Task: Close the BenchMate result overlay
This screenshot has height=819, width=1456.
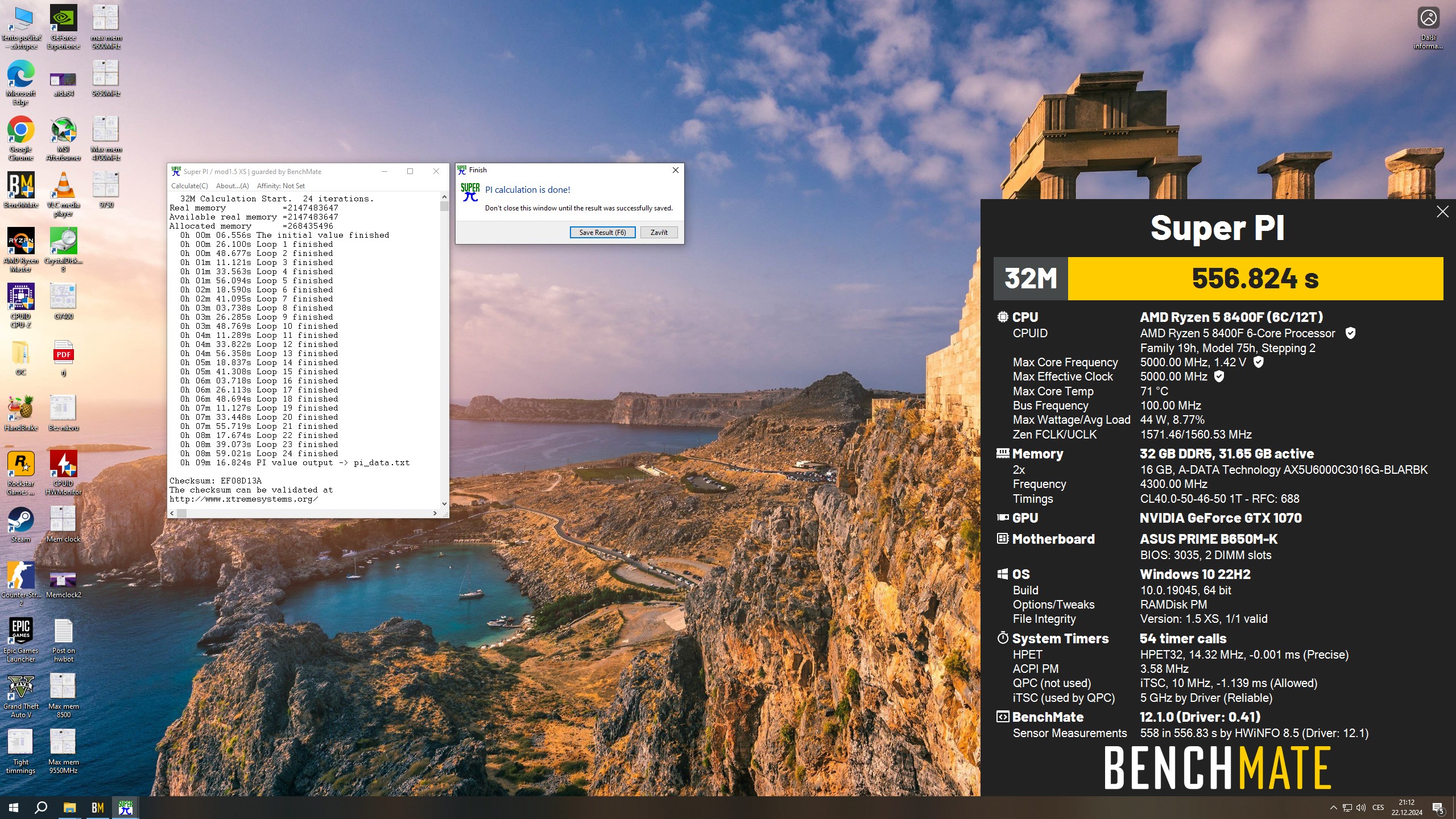Action: pos(1442,212)
